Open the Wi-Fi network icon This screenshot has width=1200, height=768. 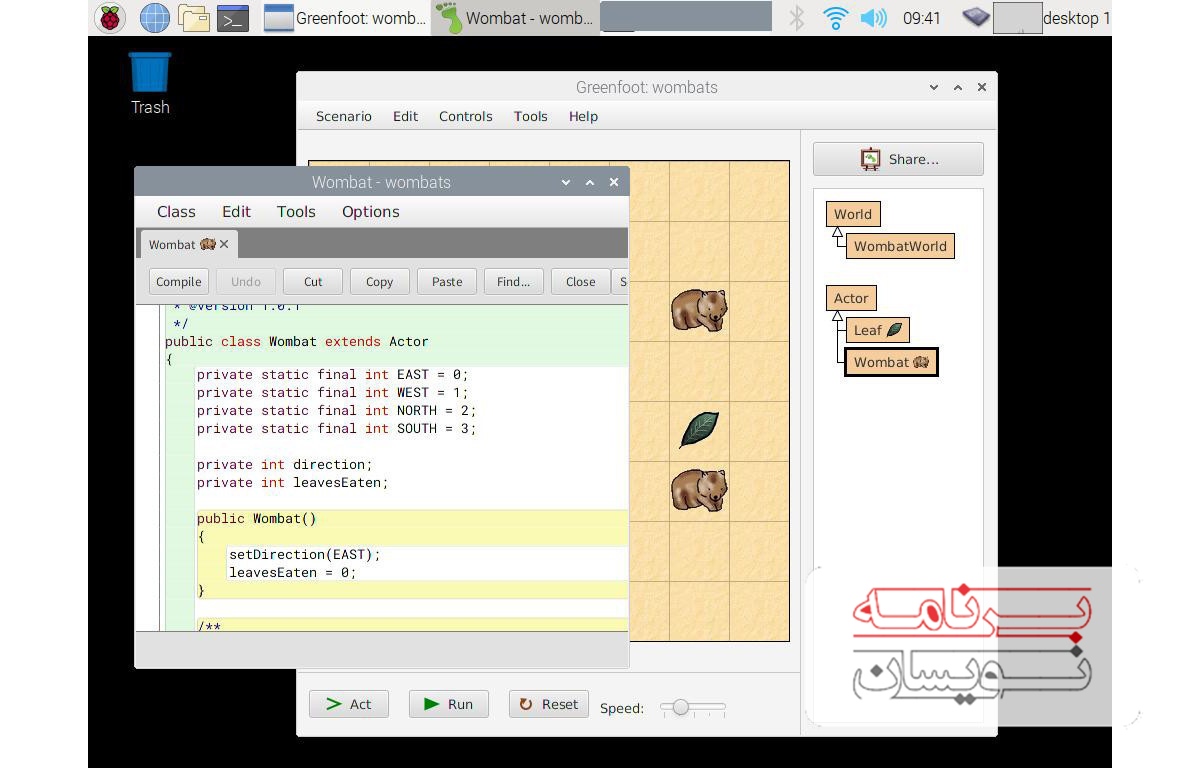click(x=835, y=18)
